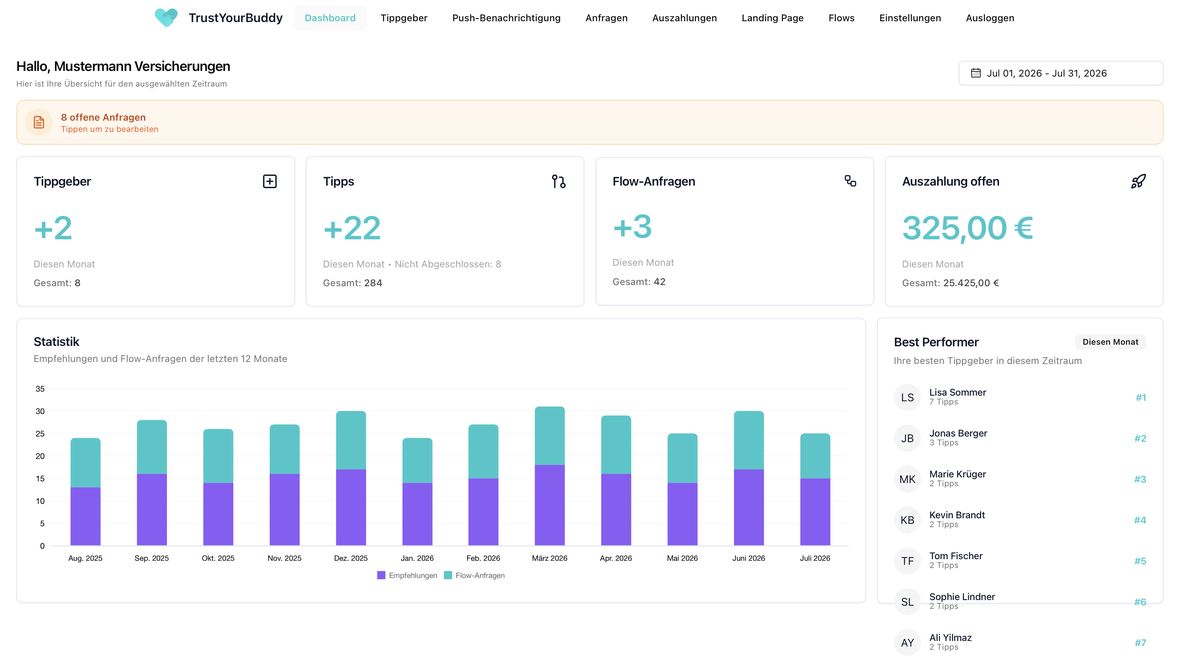Click the März 2026 purple bar segment
The height and width of the screenshot is (663, 1180).
[549, 505]
